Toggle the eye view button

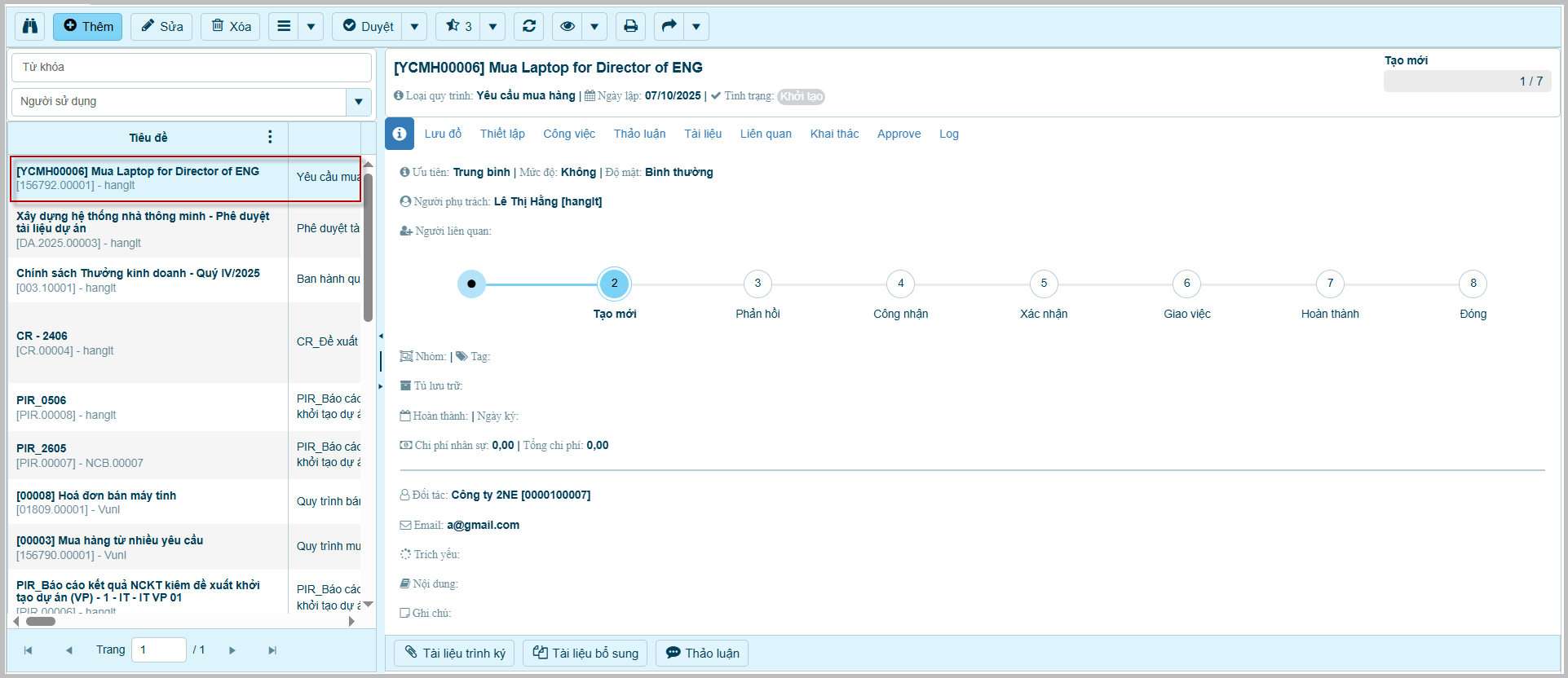coord(568,26)
